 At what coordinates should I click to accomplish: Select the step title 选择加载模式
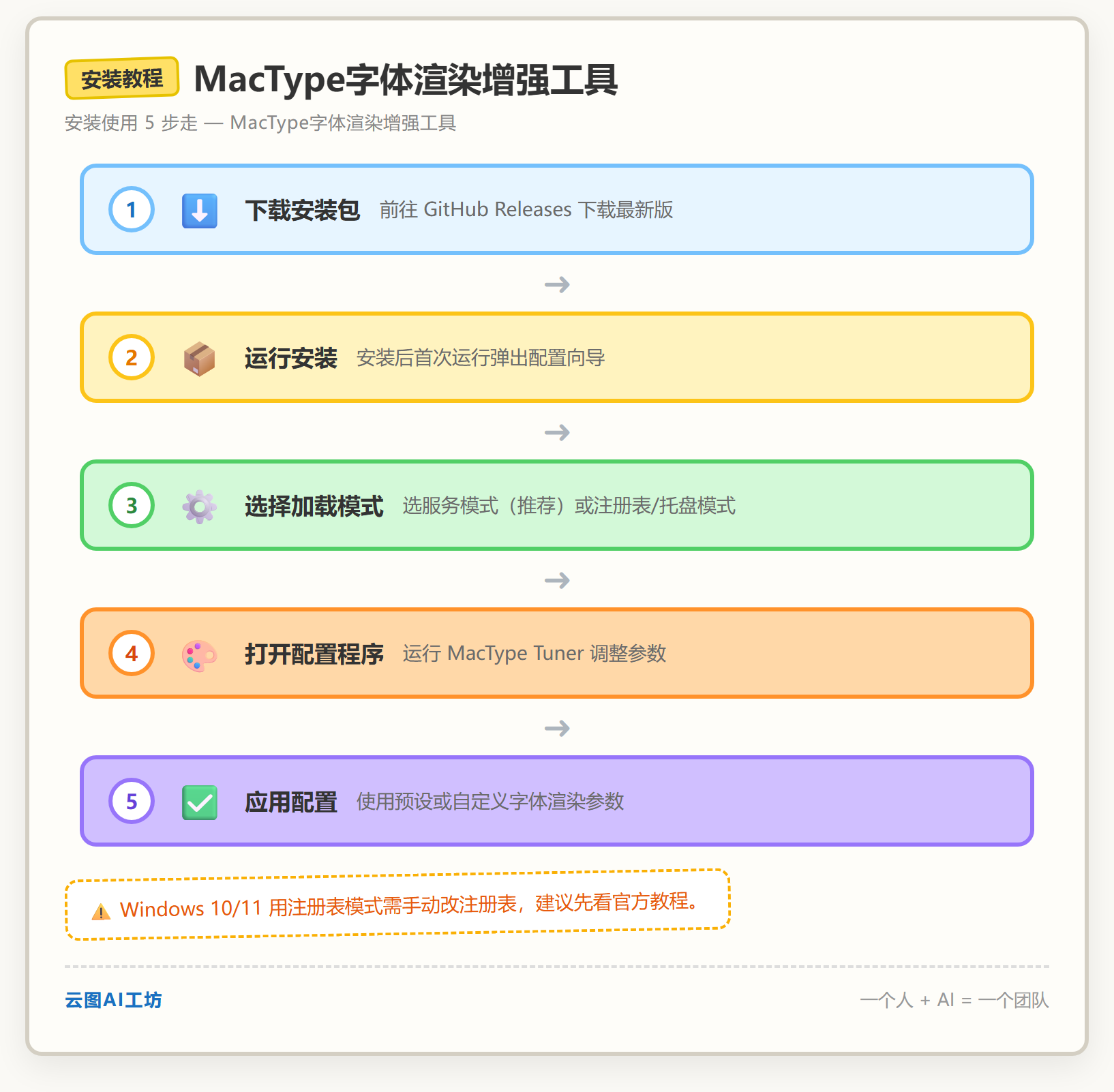pos(314,506)
